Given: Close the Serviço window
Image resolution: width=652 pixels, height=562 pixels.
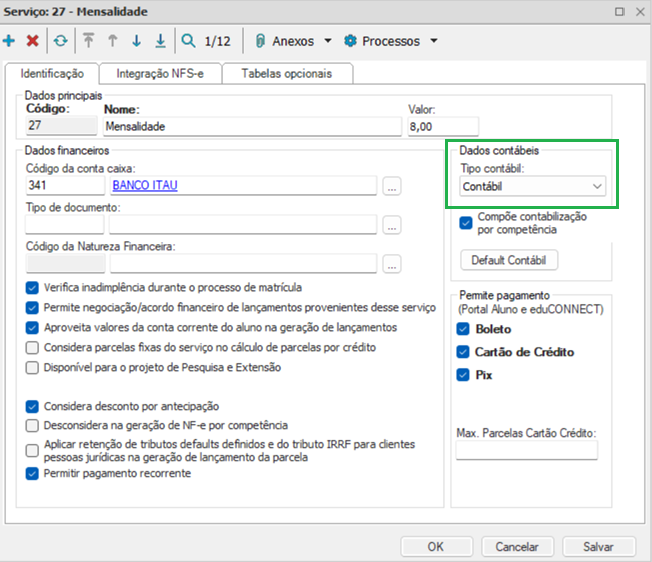Looking at the screenshot, I should pyautogui.click(x=640, y=11).
